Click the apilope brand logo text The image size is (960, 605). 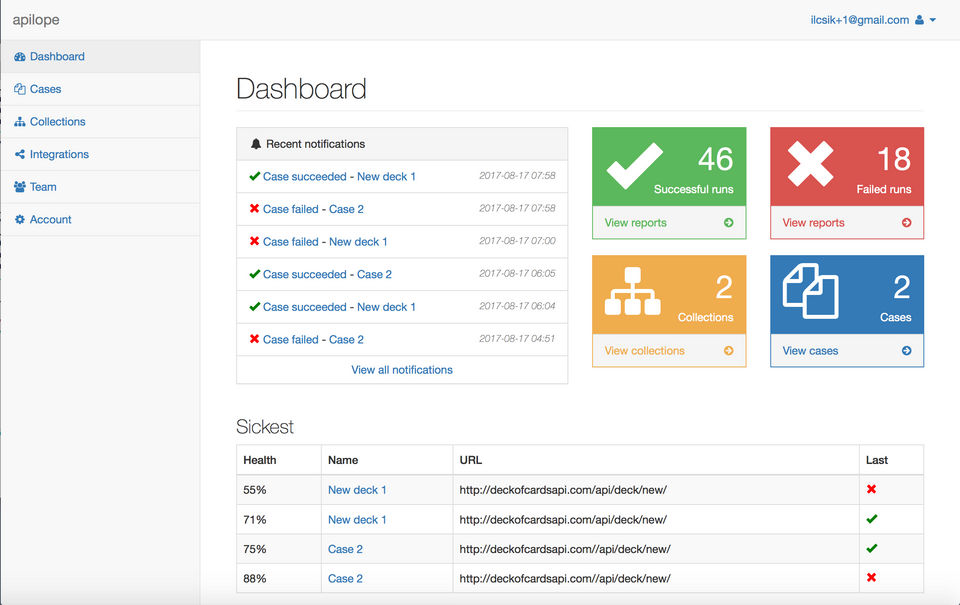coord(36,20)
